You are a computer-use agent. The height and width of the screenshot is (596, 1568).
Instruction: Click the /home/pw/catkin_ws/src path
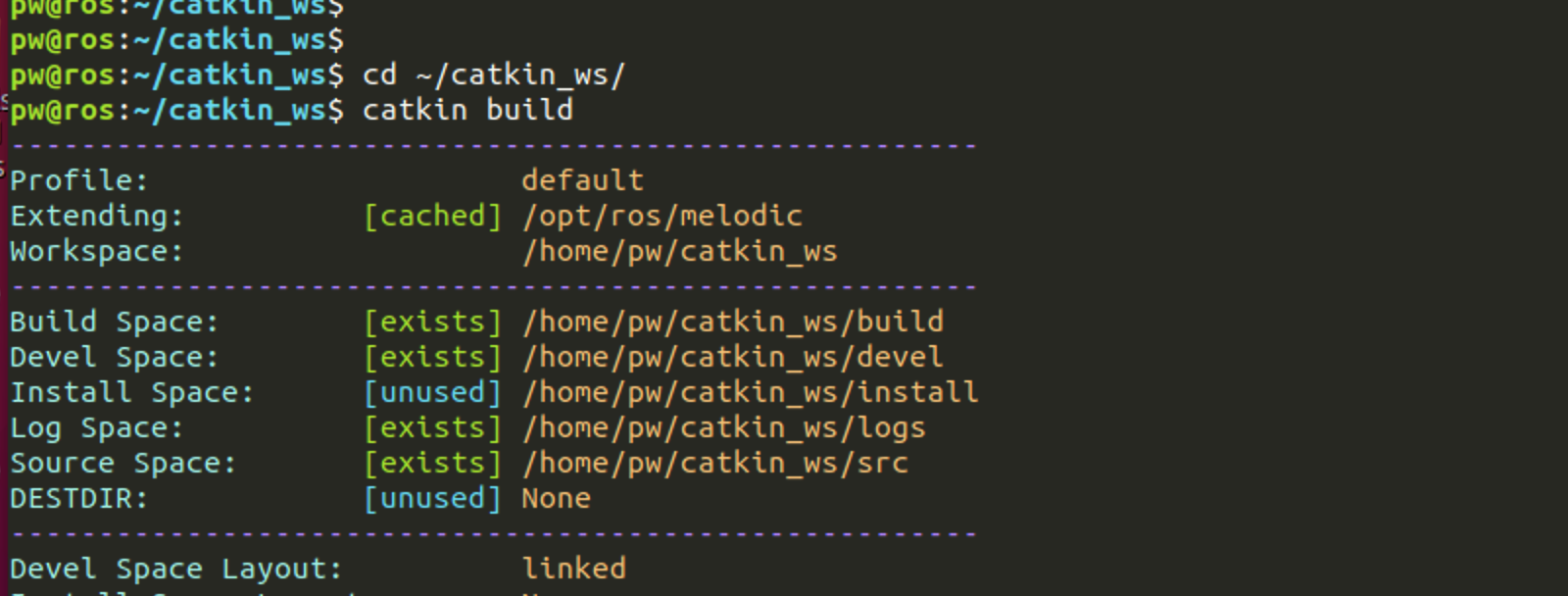pyautogui.click(x=715, y=463)
